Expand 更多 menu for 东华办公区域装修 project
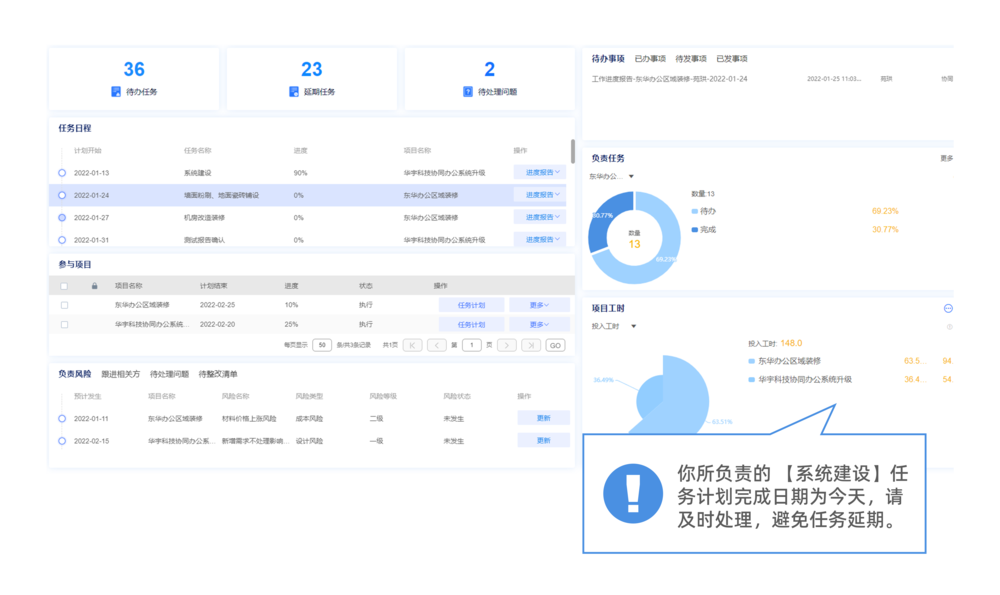This screenshot has width=1000, height=595. tap(539, 305)
